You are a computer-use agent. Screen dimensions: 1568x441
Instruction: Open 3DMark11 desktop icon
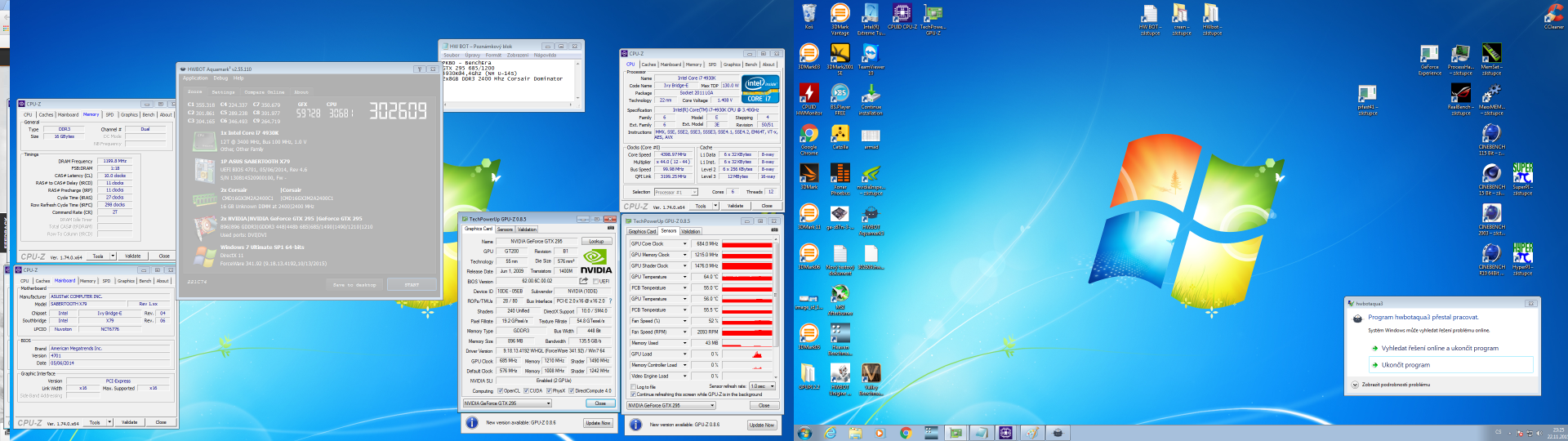click(808, 217)
